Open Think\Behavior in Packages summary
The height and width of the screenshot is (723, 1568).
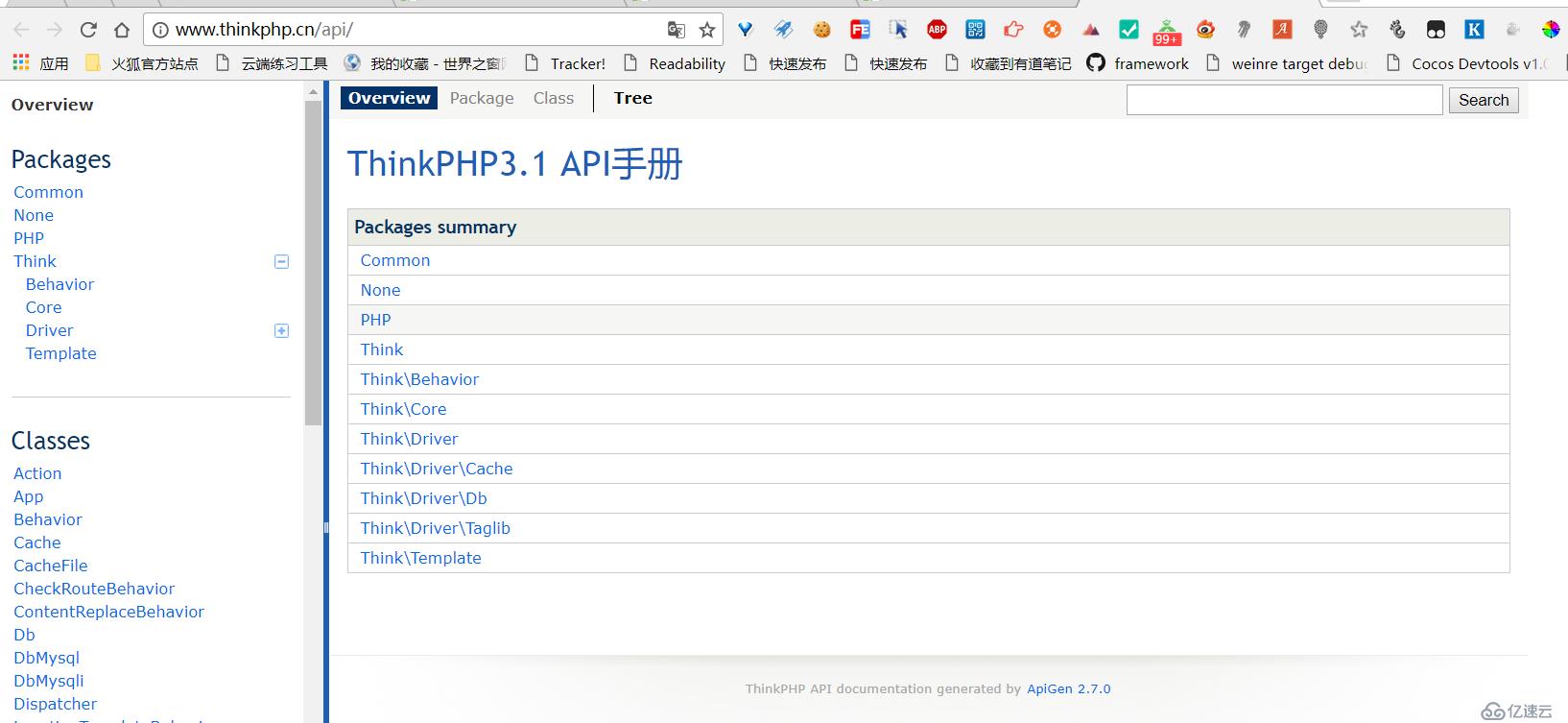(x=419, y=379)
